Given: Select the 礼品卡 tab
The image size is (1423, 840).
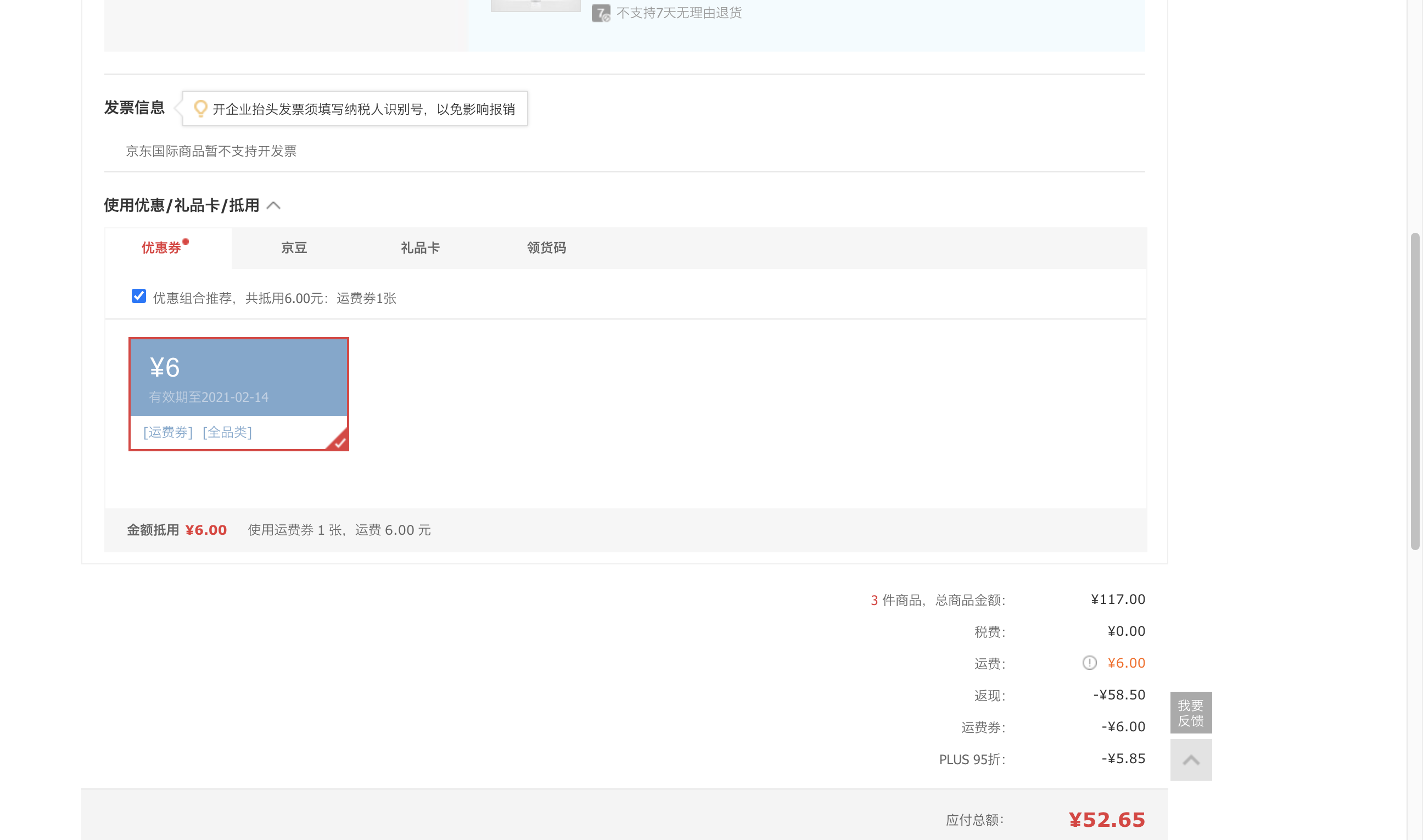Looking at the screenshot, I should click(x=421, y=248).
